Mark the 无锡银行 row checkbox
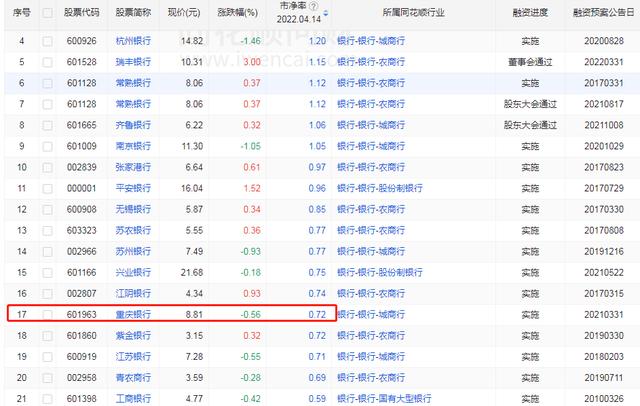This screenshot has width=640, height=406. coord(47,209)
